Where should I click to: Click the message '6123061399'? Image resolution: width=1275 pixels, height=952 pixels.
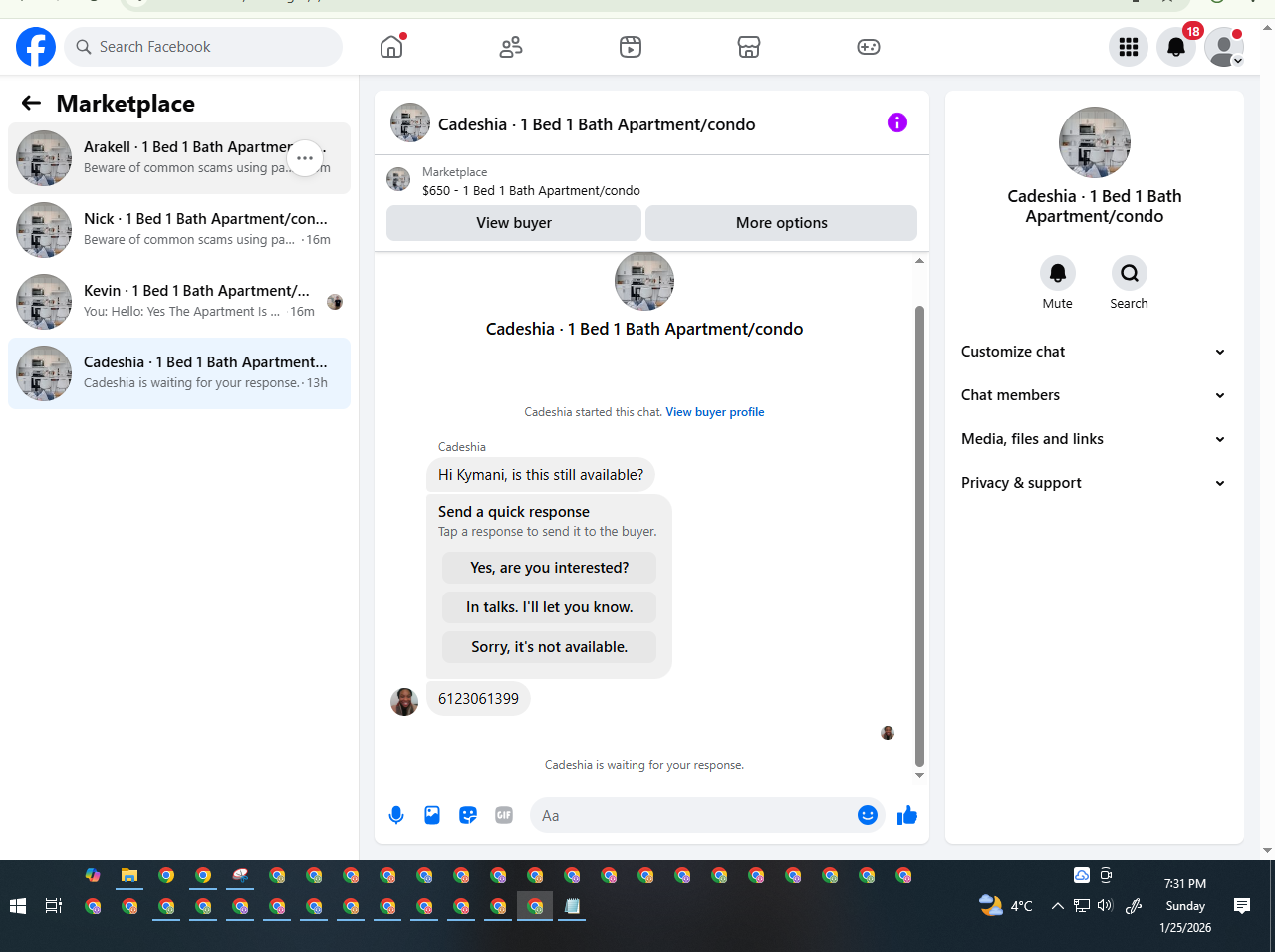(x=478, y=699)
